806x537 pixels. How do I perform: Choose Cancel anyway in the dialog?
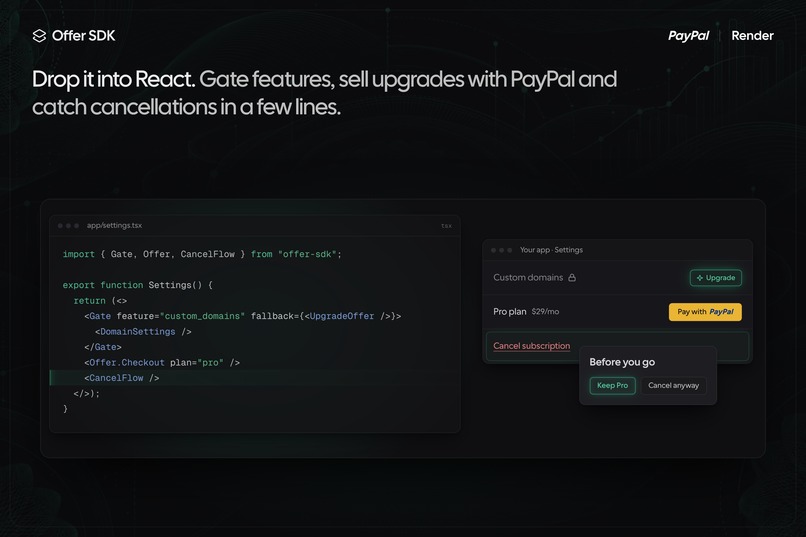(x=673, y=385)
